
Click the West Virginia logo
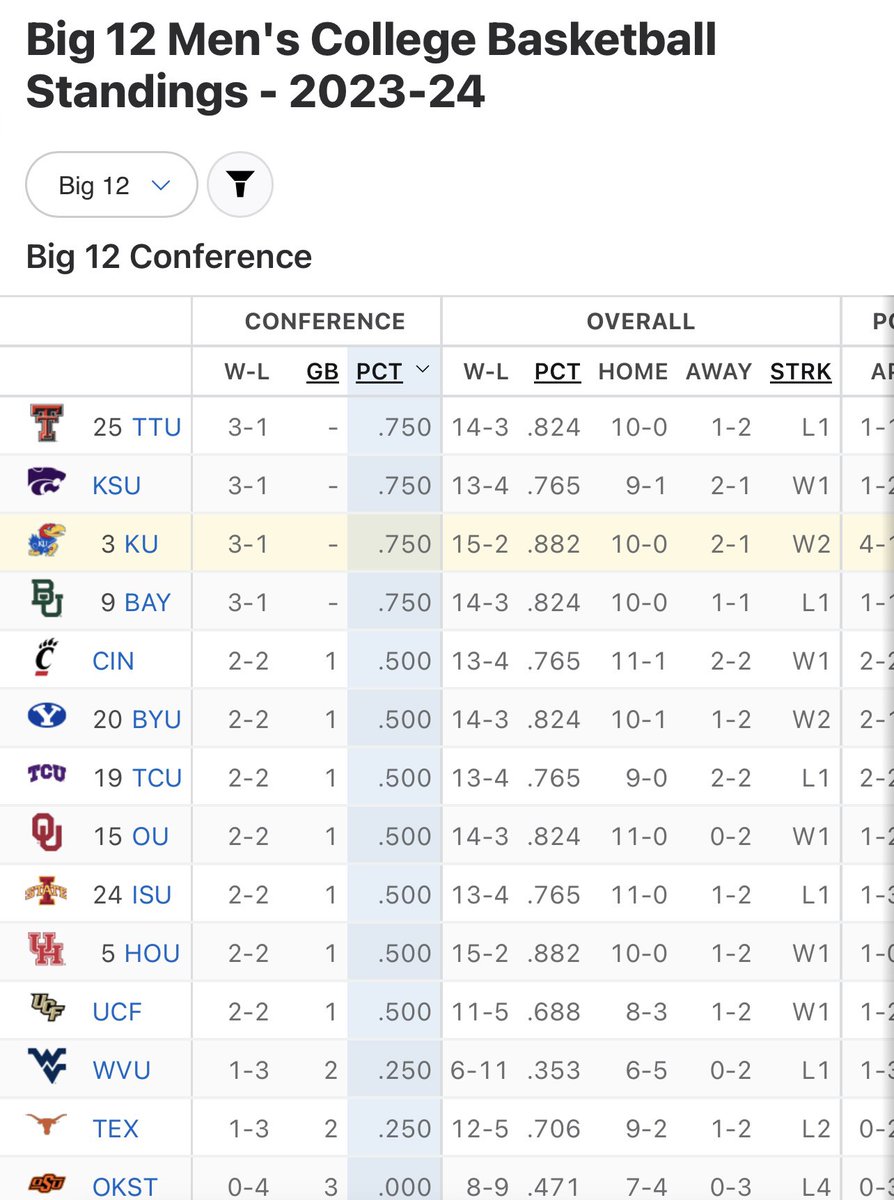point(46,1067)
